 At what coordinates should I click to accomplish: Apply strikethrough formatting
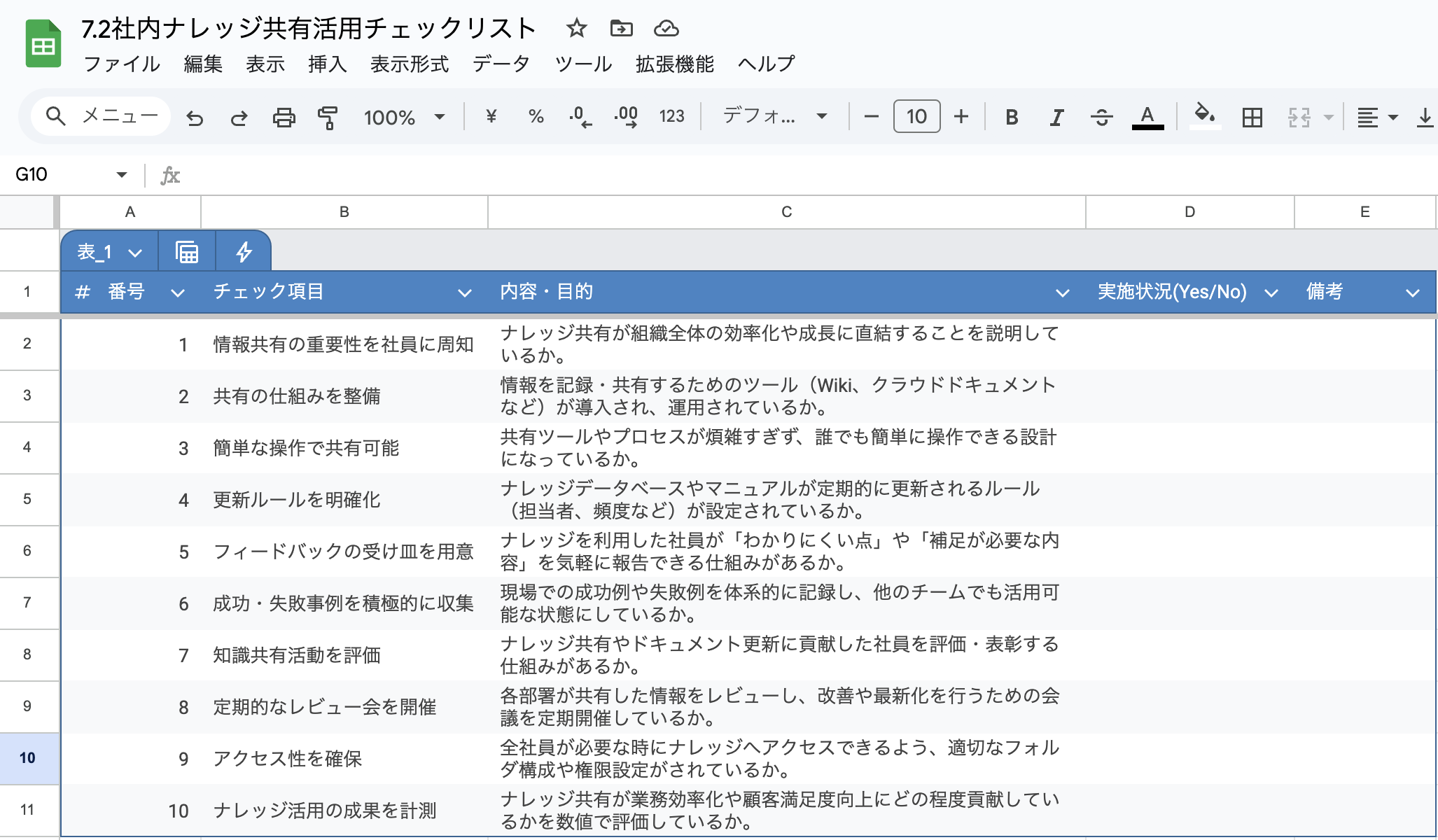click(x=1101, y=116)
